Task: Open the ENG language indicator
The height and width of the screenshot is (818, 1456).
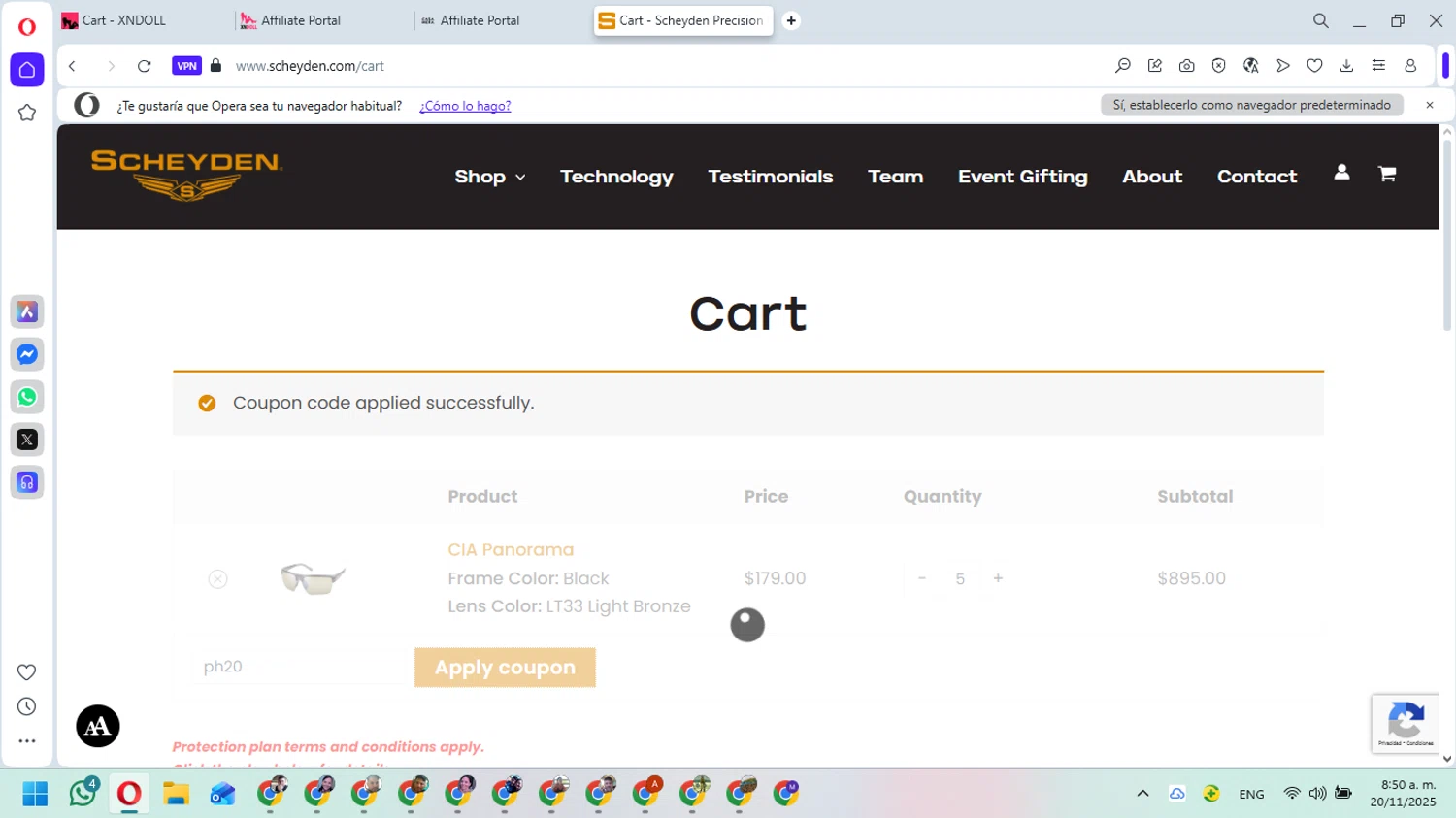Action: [1251, 794]
